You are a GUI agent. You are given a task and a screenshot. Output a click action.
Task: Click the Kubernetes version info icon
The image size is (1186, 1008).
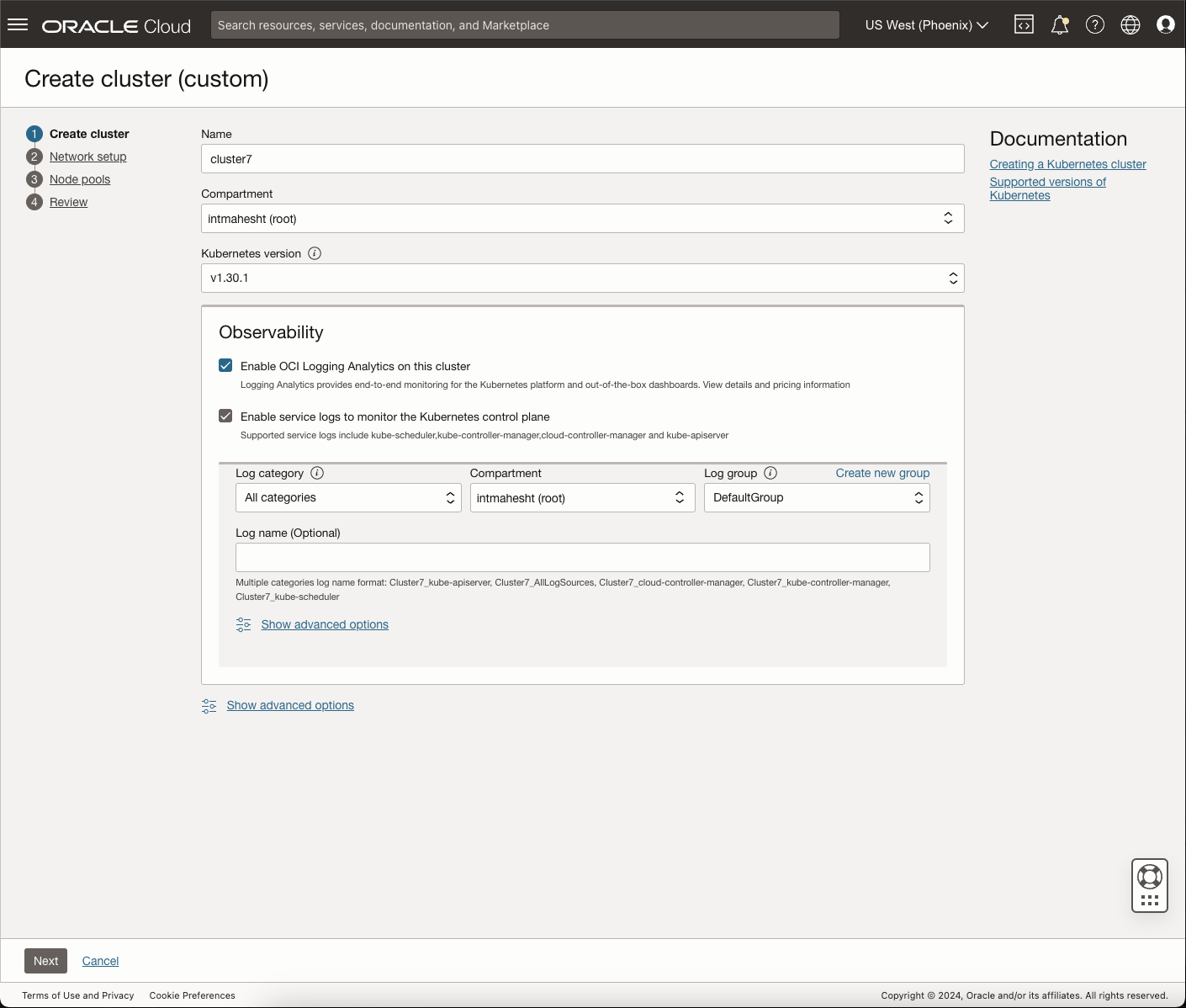[x=315, y=252]
